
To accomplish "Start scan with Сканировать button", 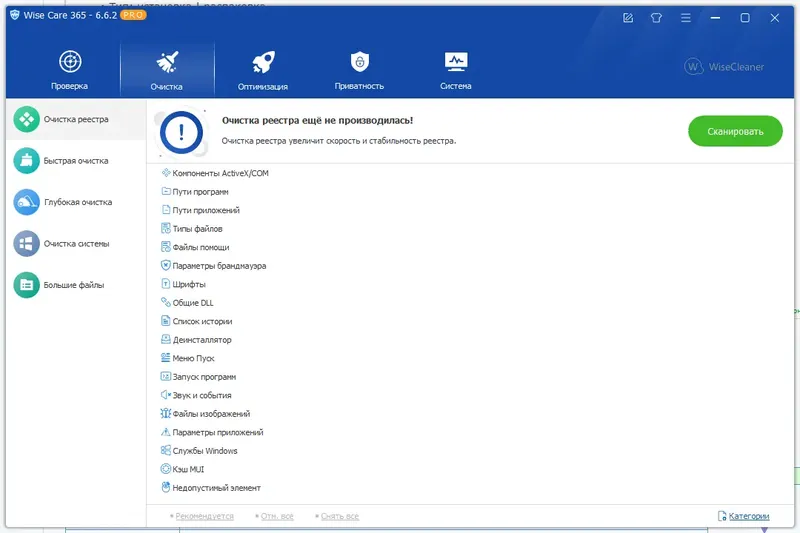I will point(735,131).
